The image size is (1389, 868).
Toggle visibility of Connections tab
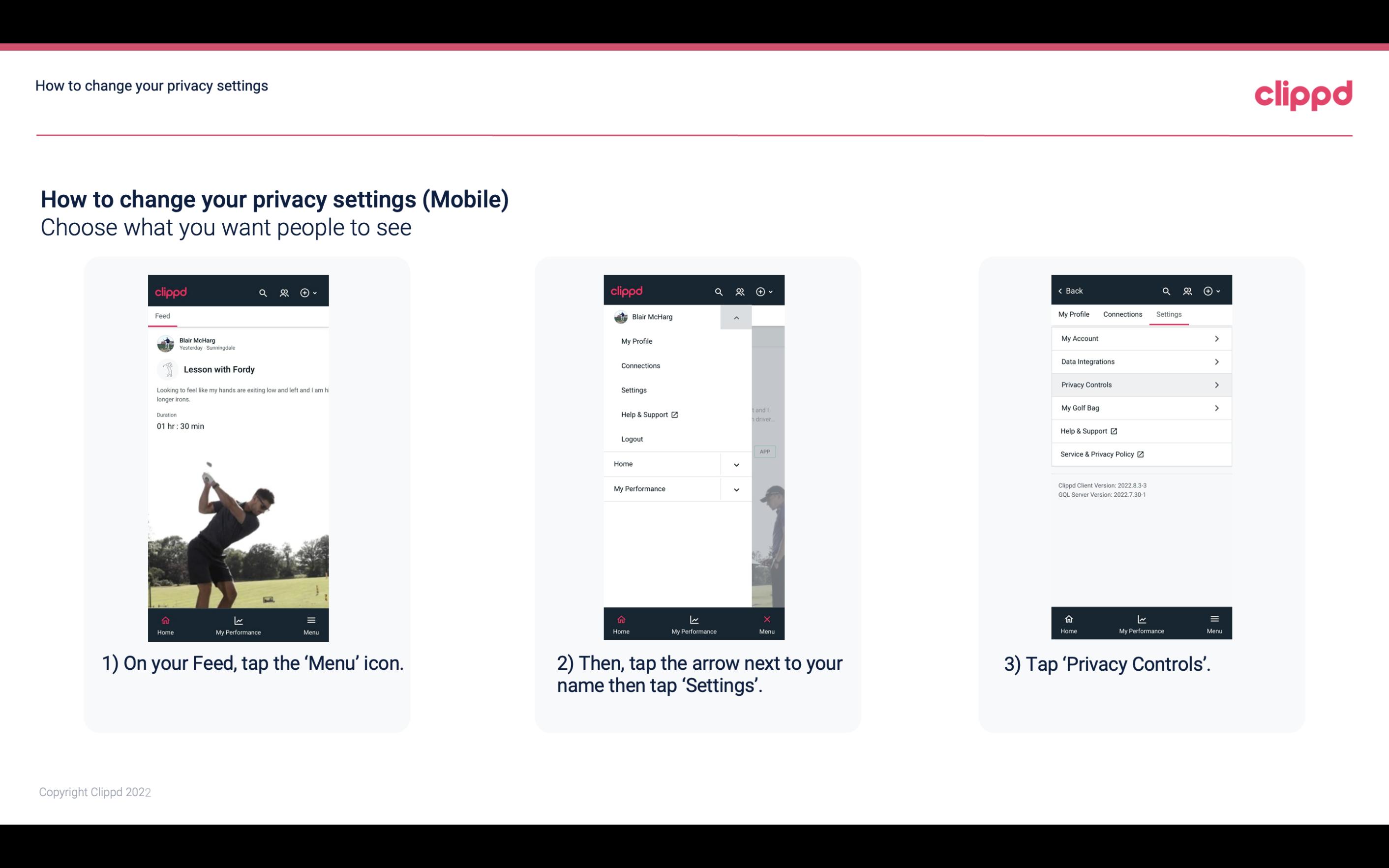1123,314
